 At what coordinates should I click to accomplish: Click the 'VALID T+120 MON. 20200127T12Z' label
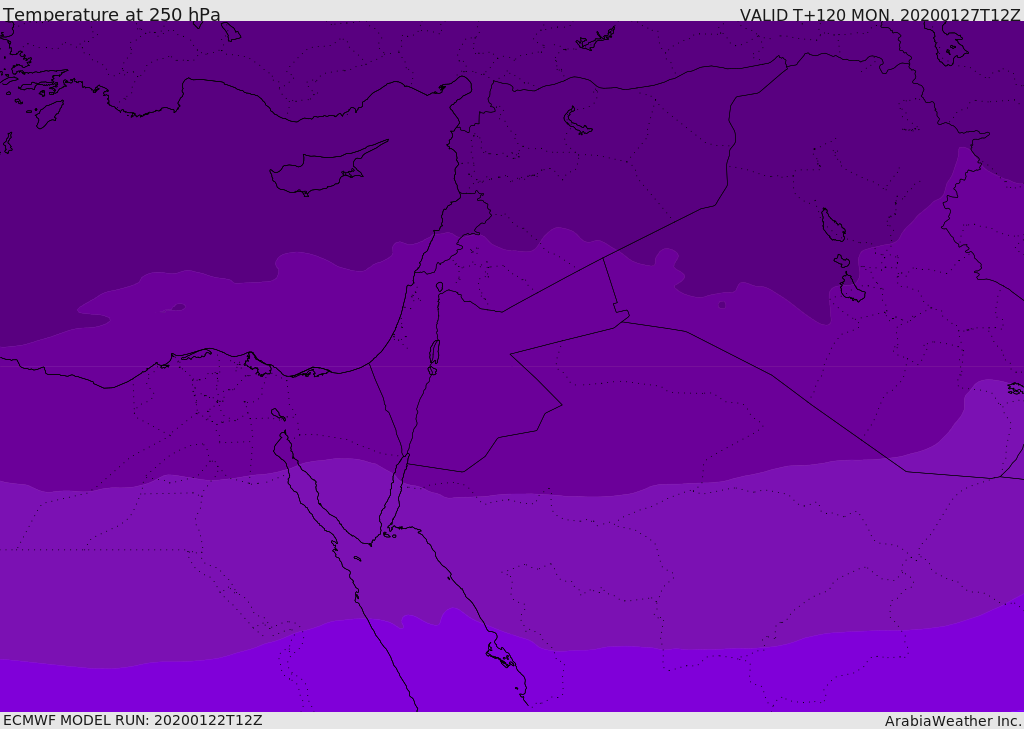tap(880, 14)
